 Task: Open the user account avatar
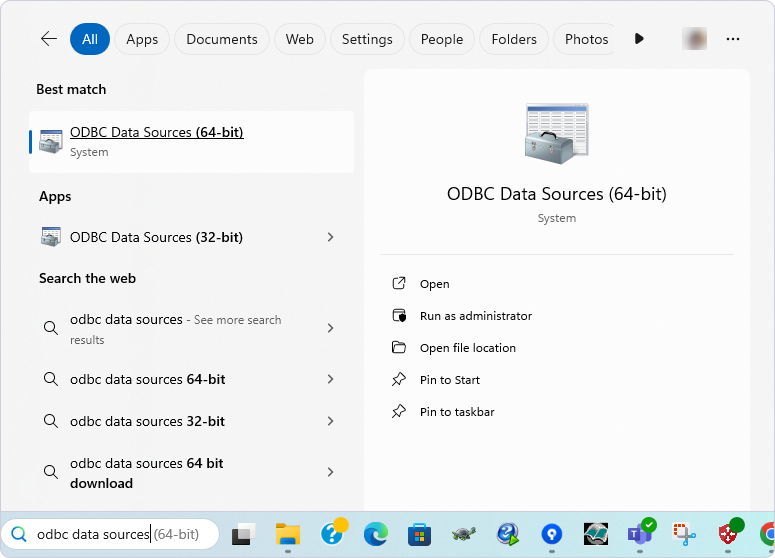(694, 39)
